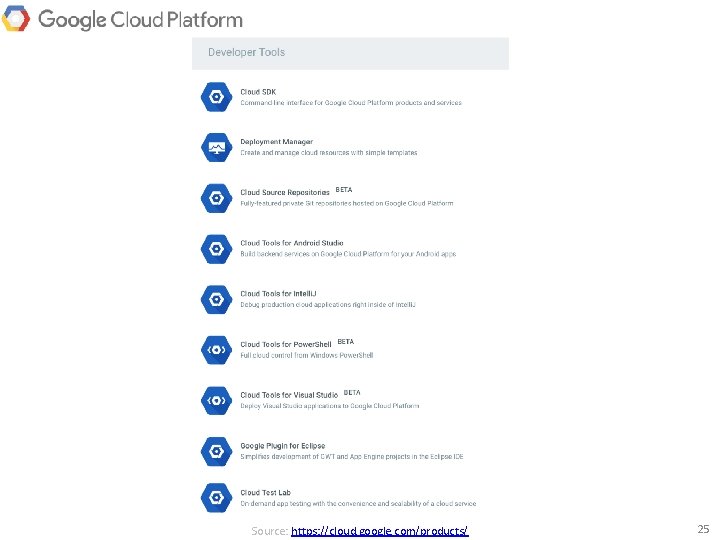
Task: Open Cloud Tools for Visual Studio title
Action: [289, 395]
